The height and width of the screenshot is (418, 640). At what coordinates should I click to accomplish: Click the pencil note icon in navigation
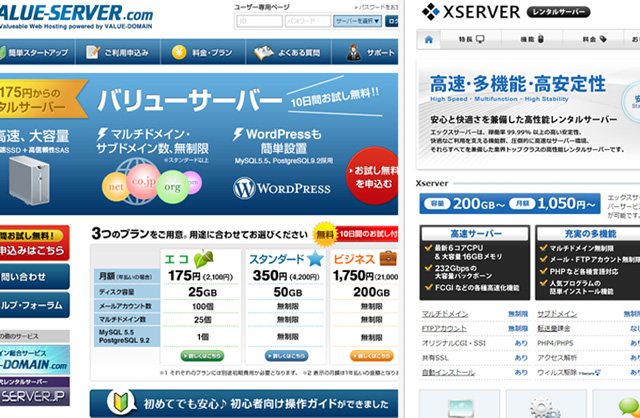(x=93, y=52)
